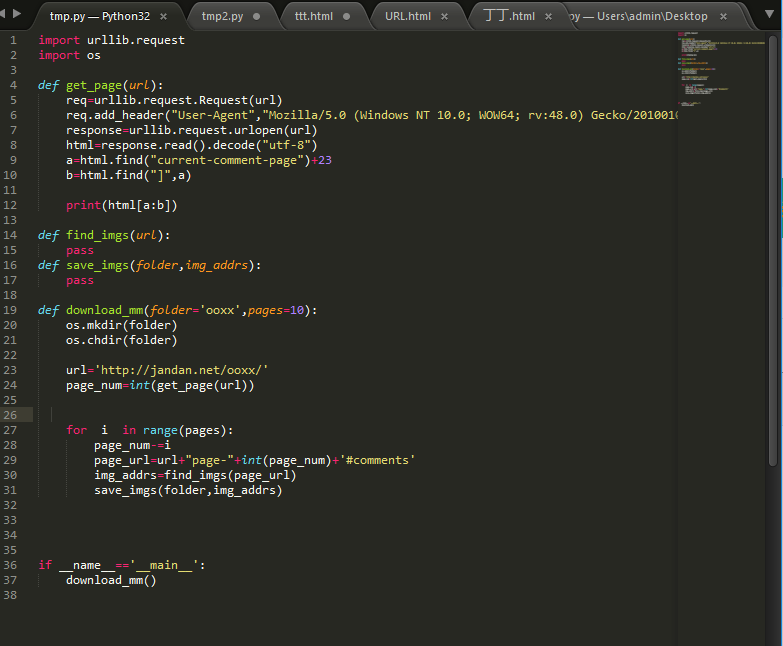Click the right tab scroll arrow
The height and width of the screenshot is (646, 783).
[x=17, y=13]
